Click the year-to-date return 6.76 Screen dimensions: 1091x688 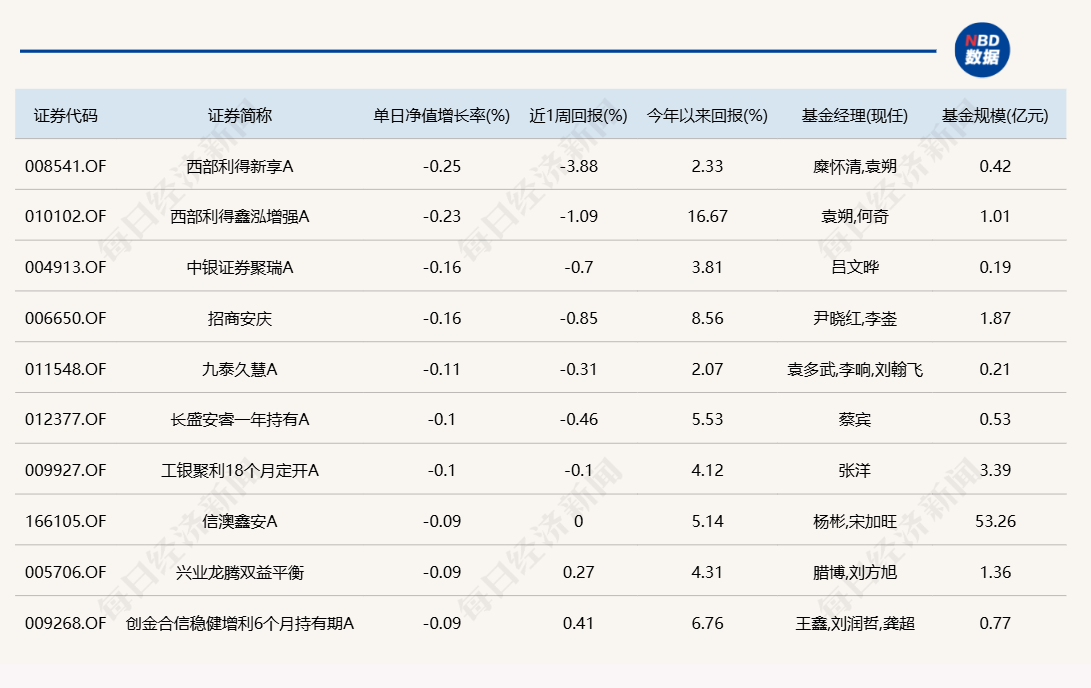tap(708, 623)
